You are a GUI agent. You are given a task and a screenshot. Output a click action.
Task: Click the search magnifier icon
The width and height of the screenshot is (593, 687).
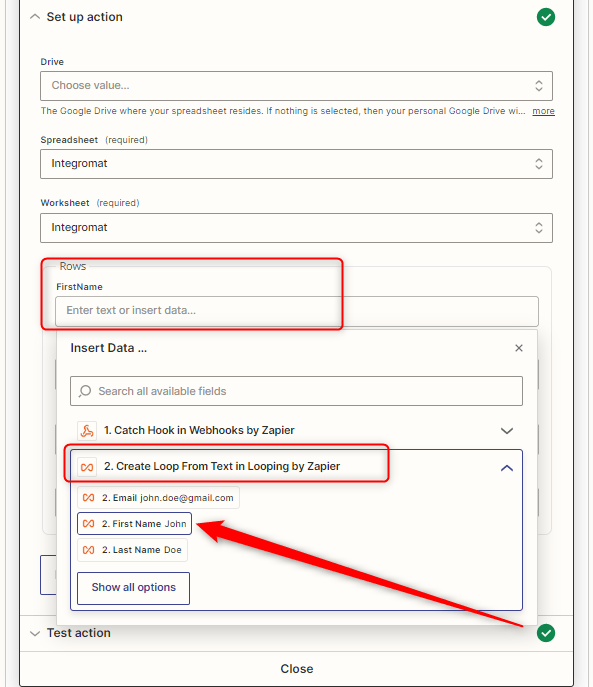point(85,391)
